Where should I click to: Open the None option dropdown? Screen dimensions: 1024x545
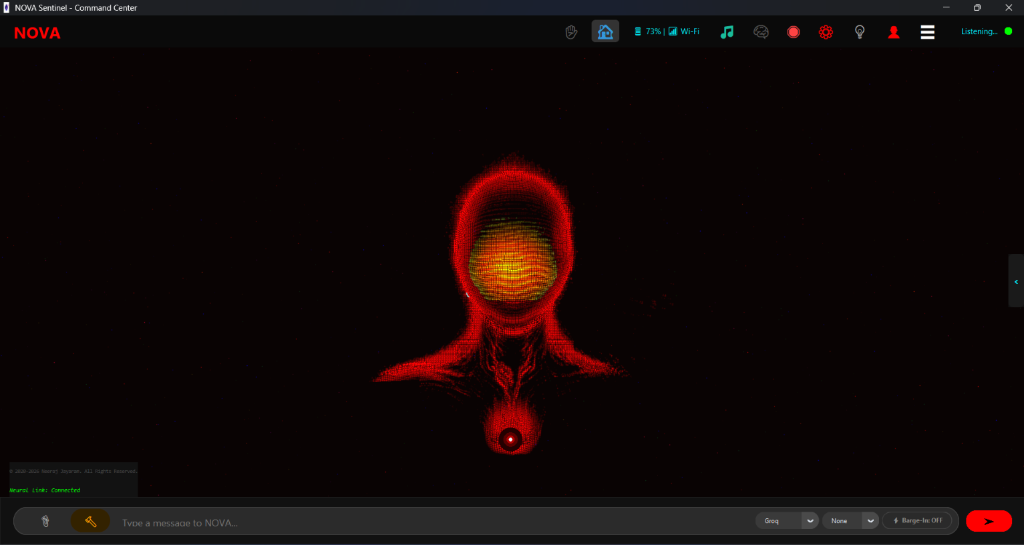[x=850, y=520]
